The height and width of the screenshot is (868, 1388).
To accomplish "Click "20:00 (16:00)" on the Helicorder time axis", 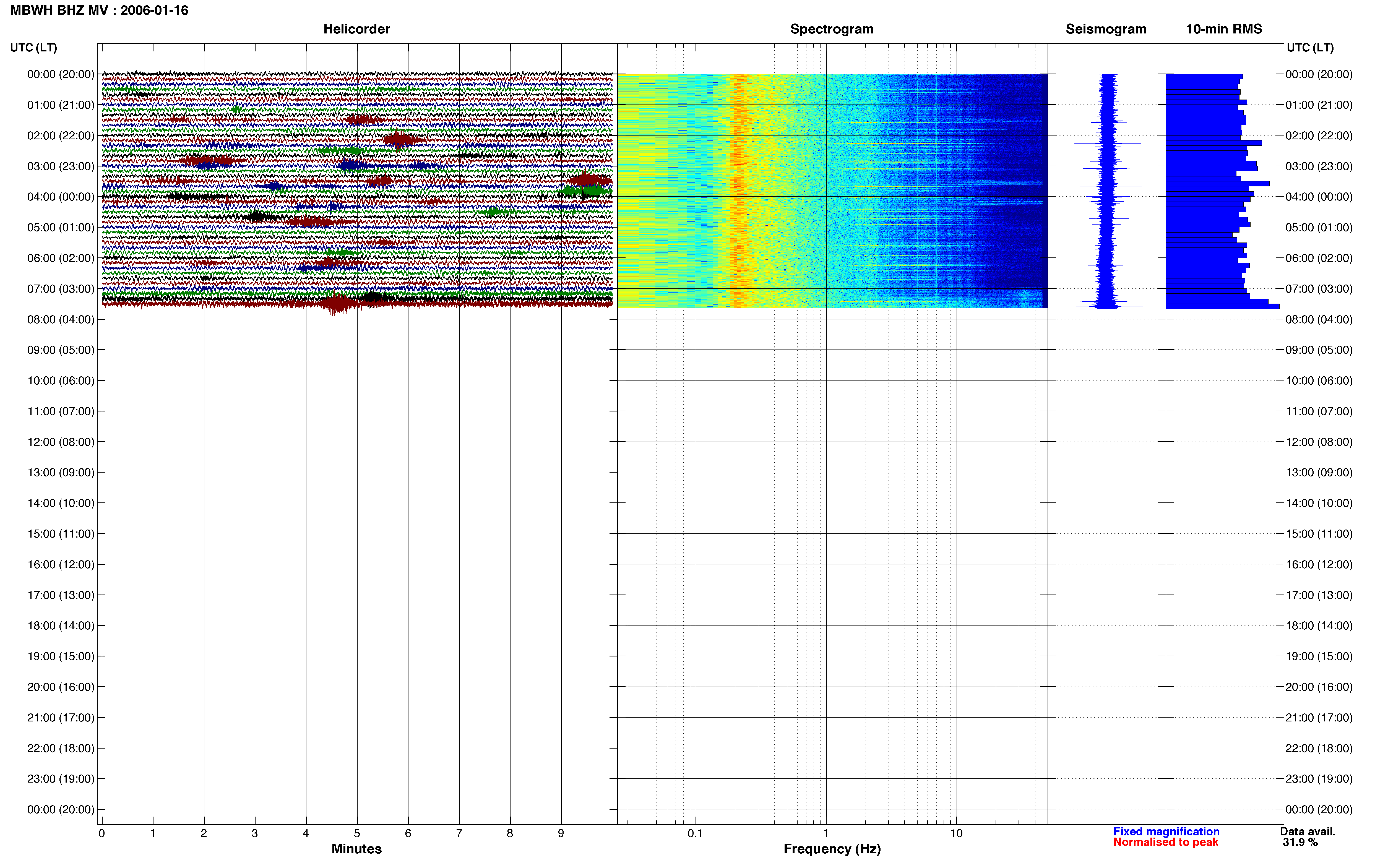I will pos(61,687).
